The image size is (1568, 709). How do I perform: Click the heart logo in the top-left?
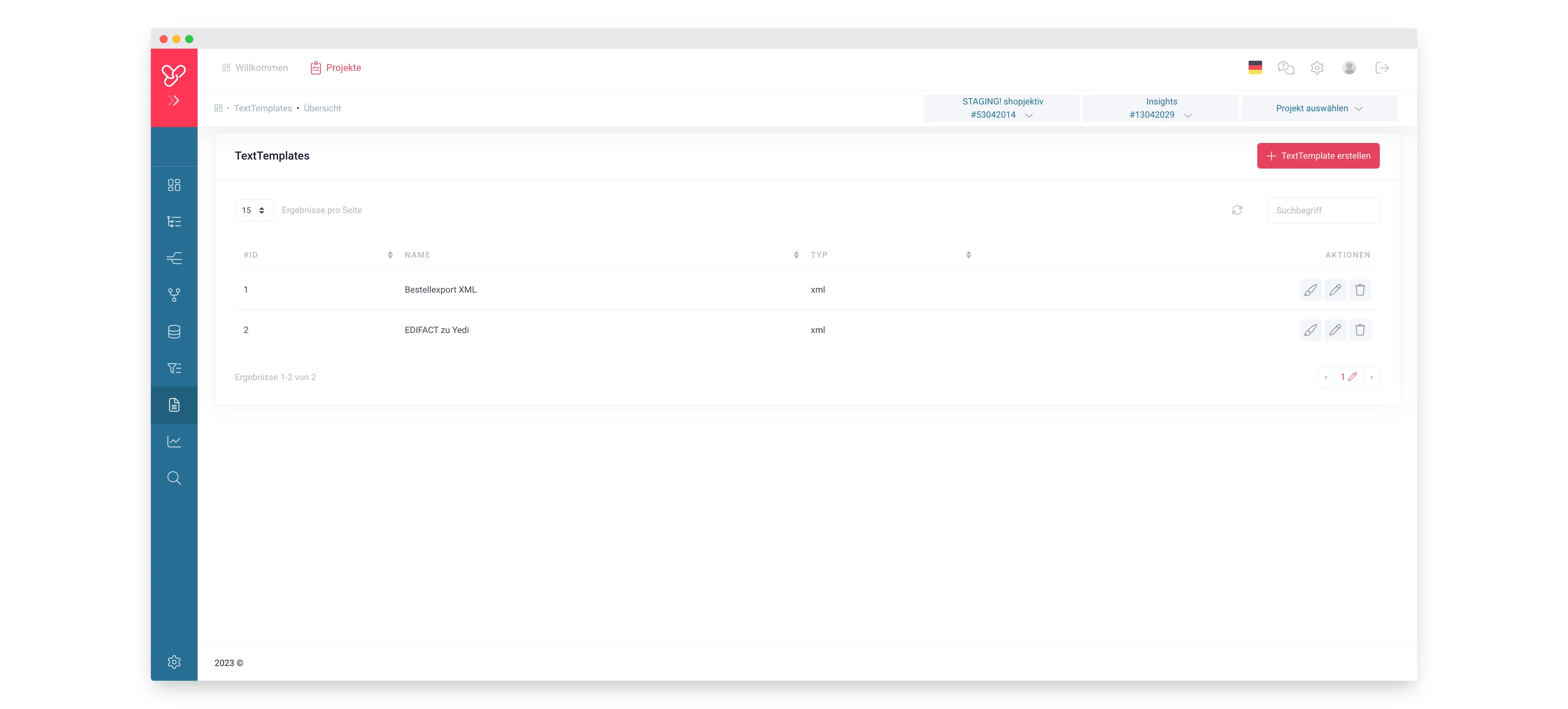173,75
